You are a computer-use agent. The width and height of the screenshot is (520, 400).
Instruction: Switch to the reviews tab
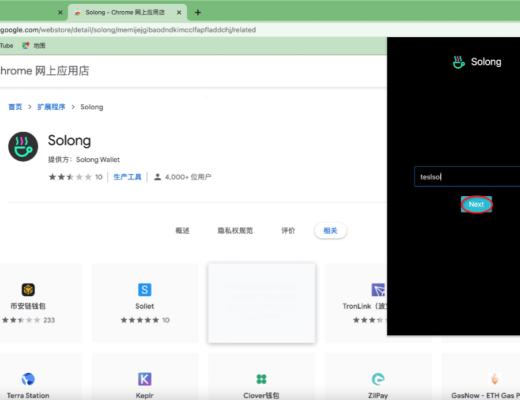click(x=288, y=231)
